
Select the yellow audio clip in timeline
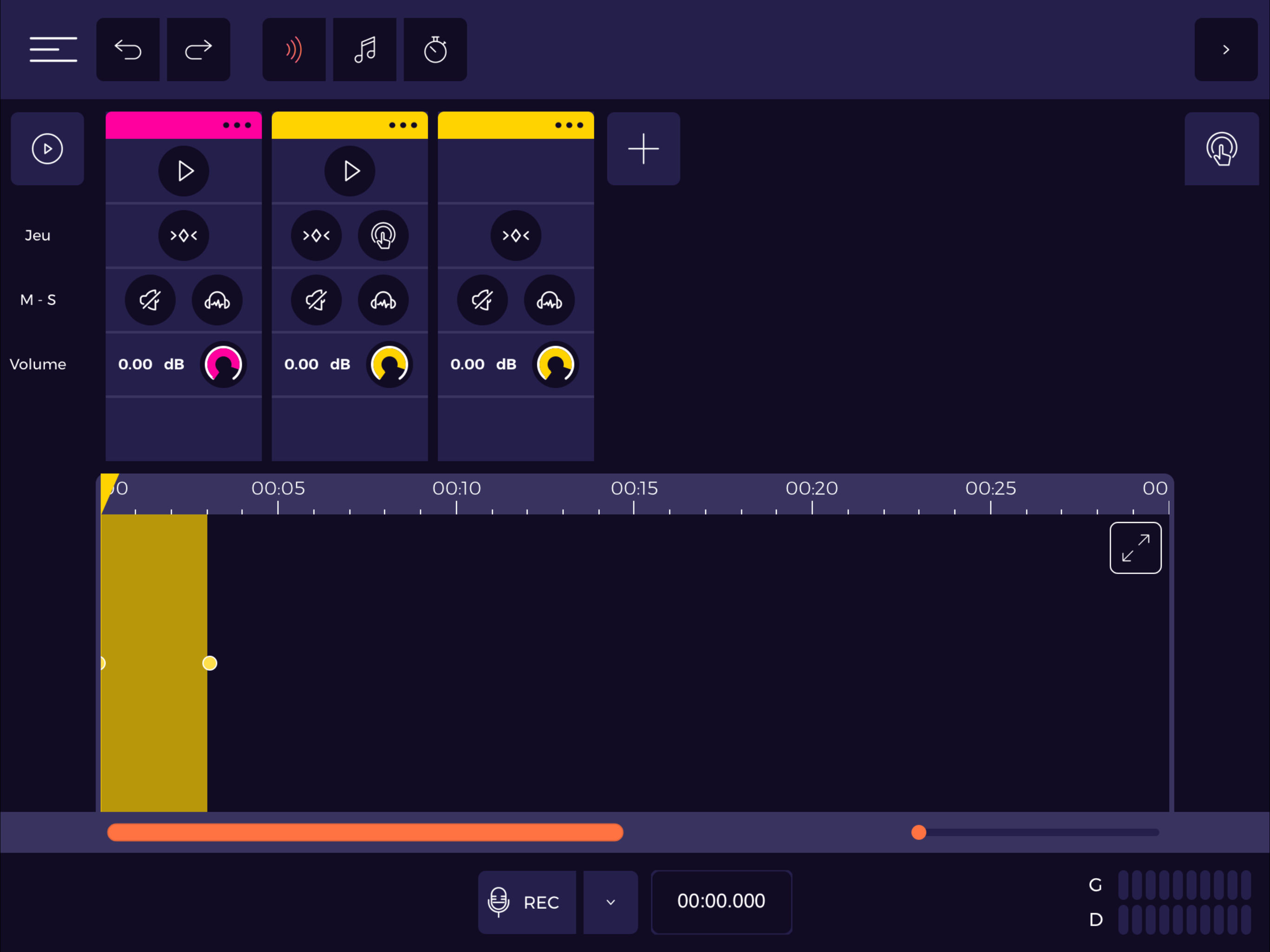154,663
